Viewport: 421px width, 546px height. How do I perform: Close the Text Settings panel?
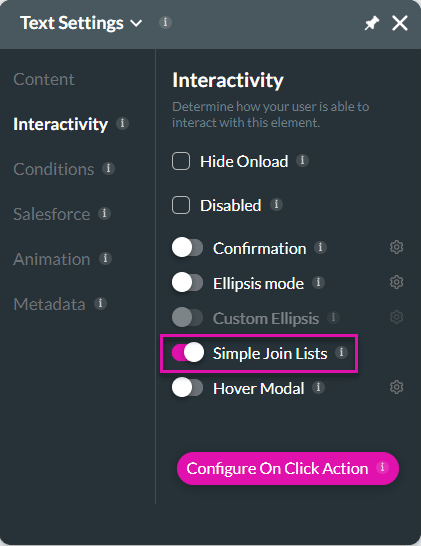399,24
